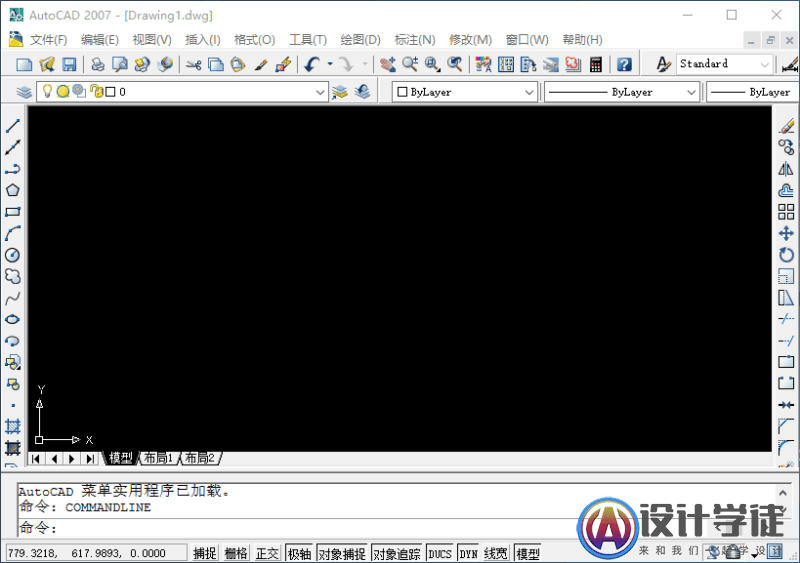The image size is (800, 563).
Task: Jump to first layout tab arrow
Action: [35, 458]
